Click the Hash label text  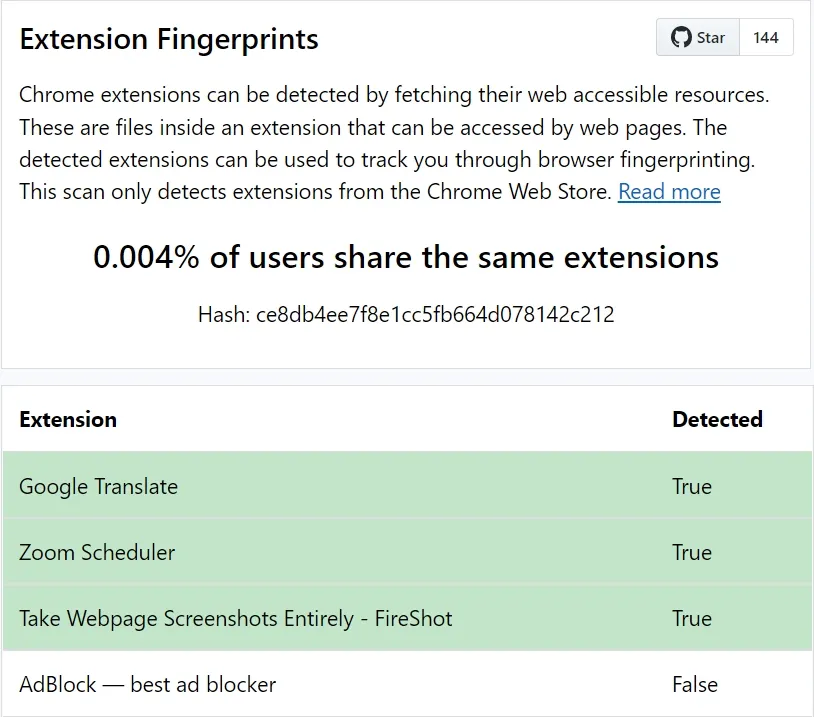click(225, 314)
